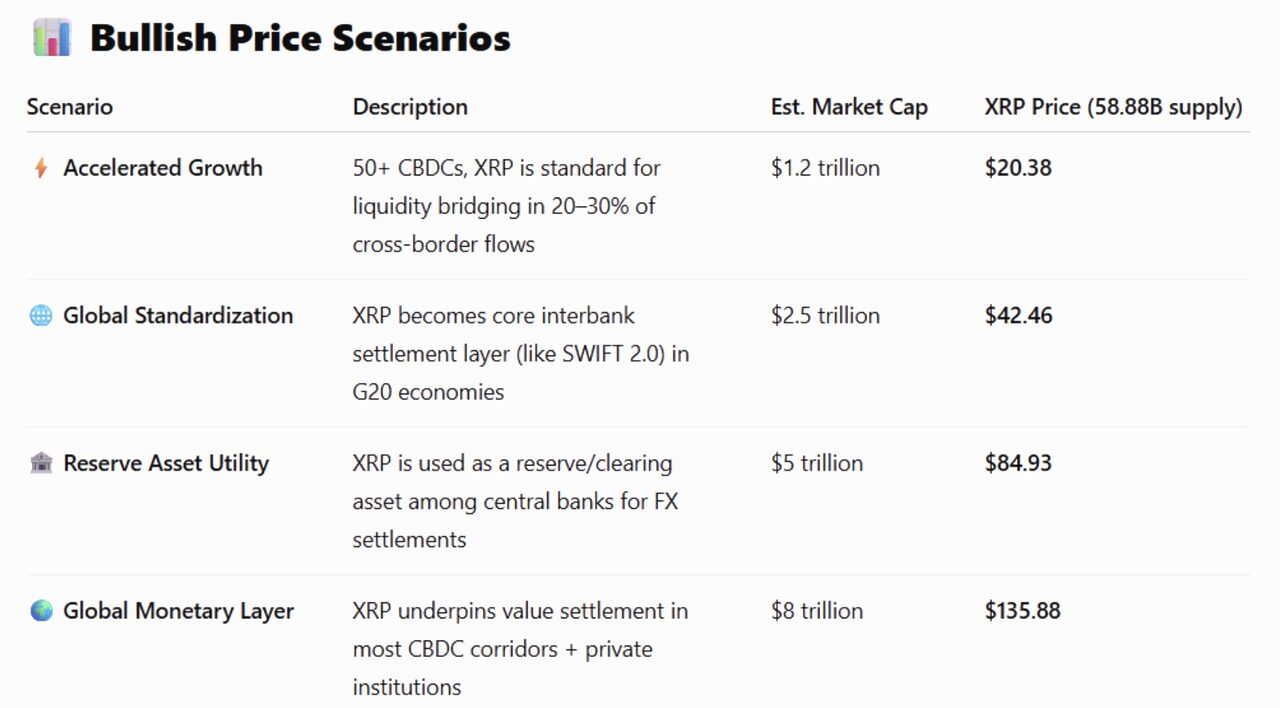This screenshot has width=1280, height=708.
Task: Click the $42.46 price value
Action: 1018,316
